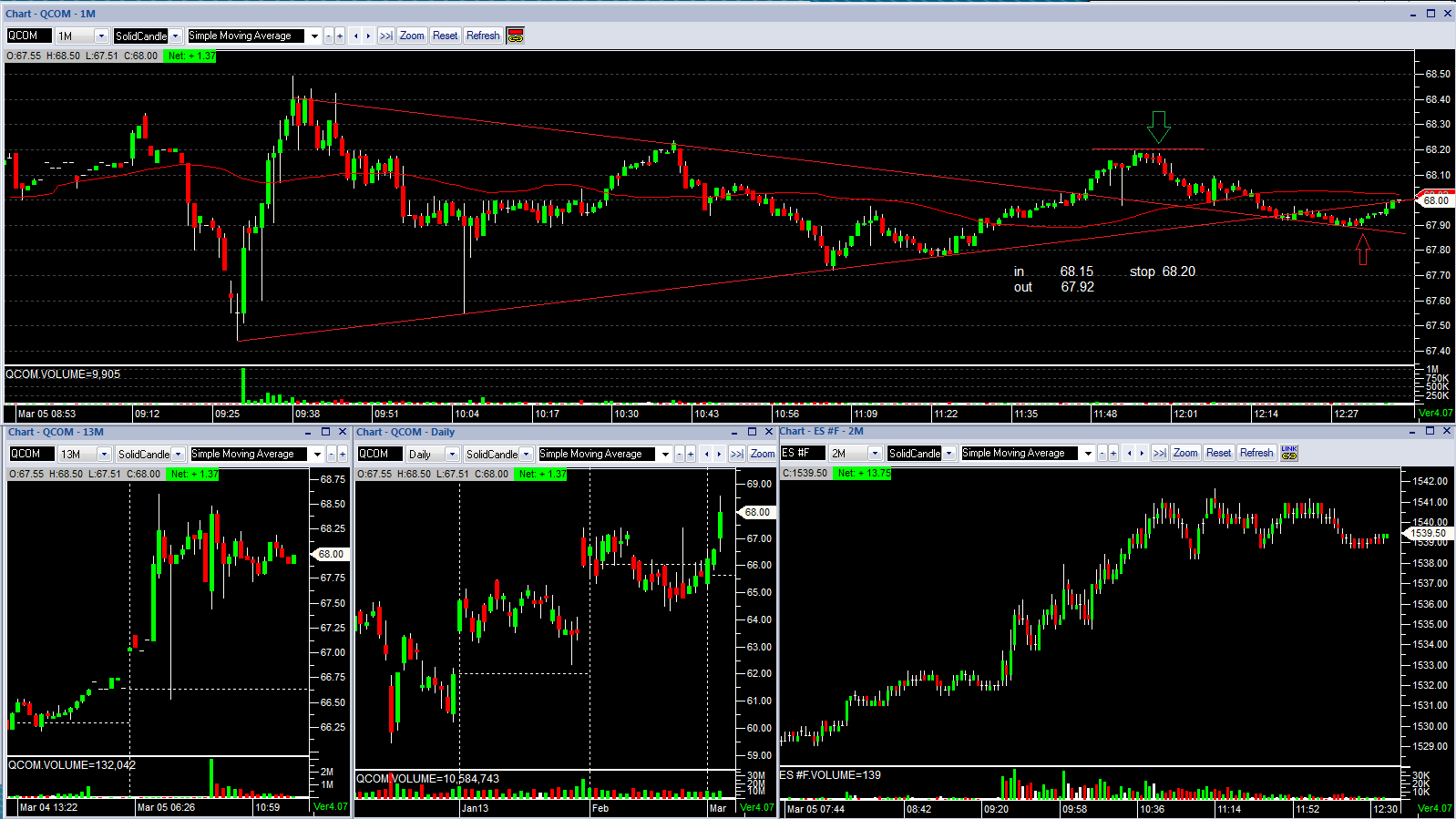This screenshot has height=819, width=1456.
Task: Click the link icon in ES #F chart toolbar
Action: 1289,453
